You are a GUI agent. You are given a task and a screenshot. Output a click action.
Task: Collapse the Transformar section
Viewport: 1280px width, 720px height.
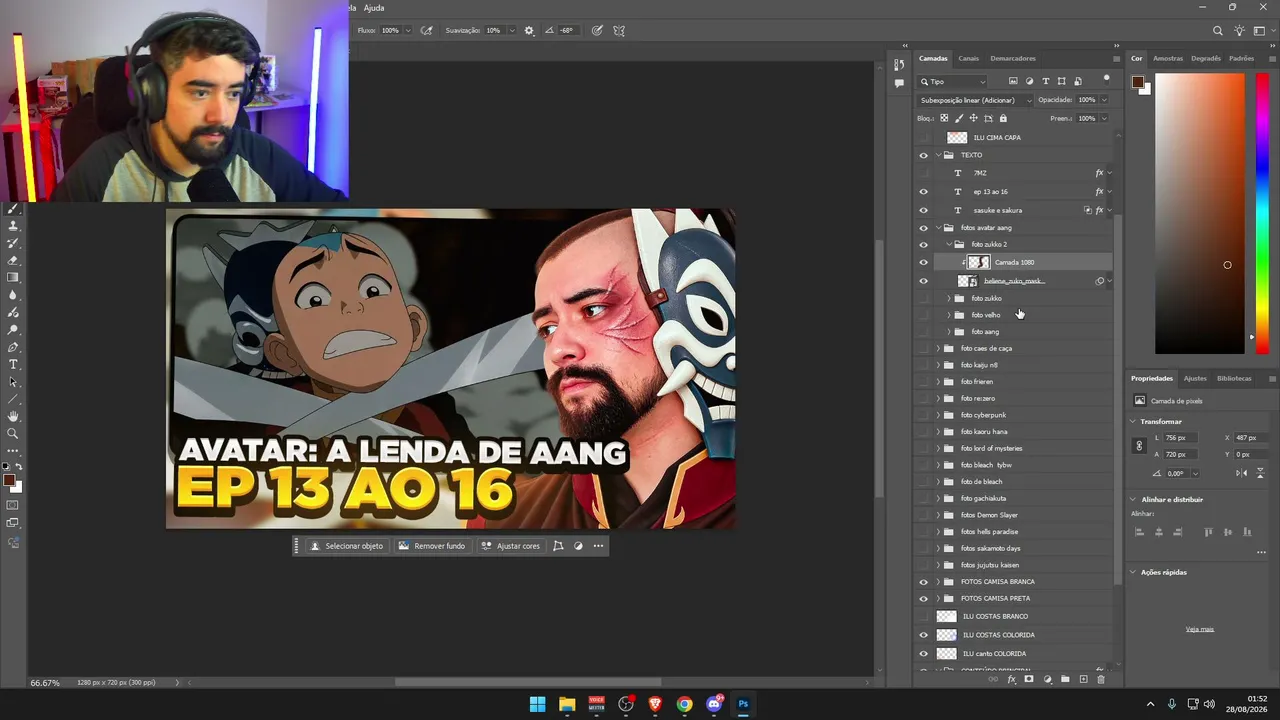click(1133, 422)
